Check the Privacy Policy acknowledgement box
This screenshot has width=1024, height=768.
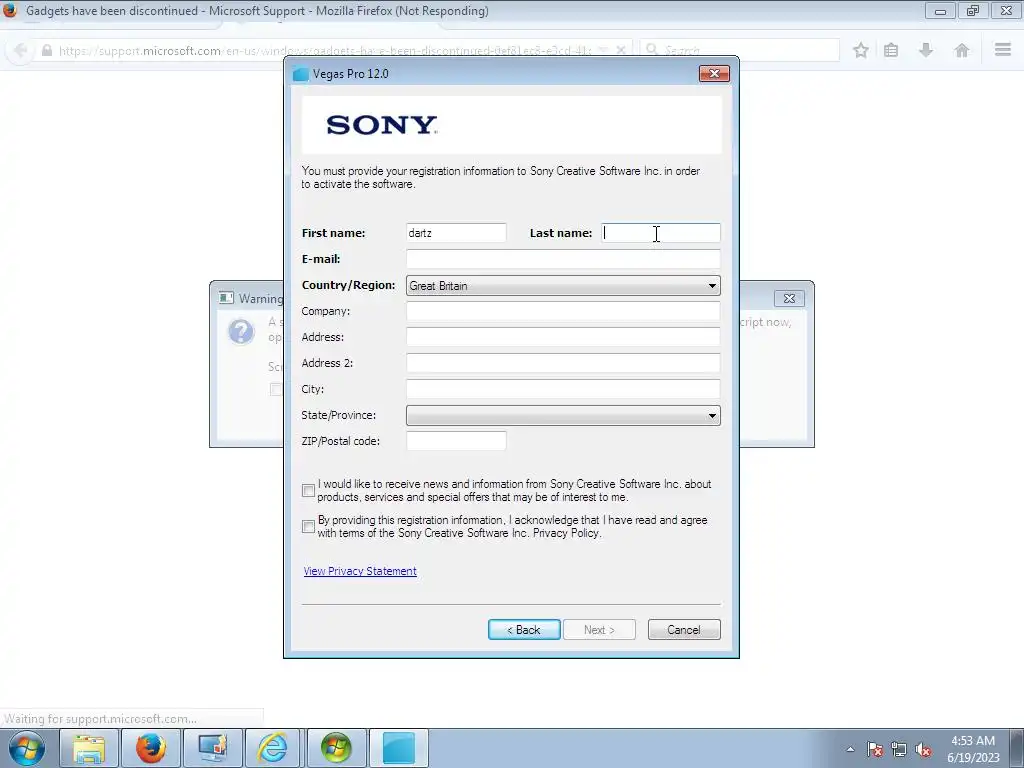pos(308,526)
